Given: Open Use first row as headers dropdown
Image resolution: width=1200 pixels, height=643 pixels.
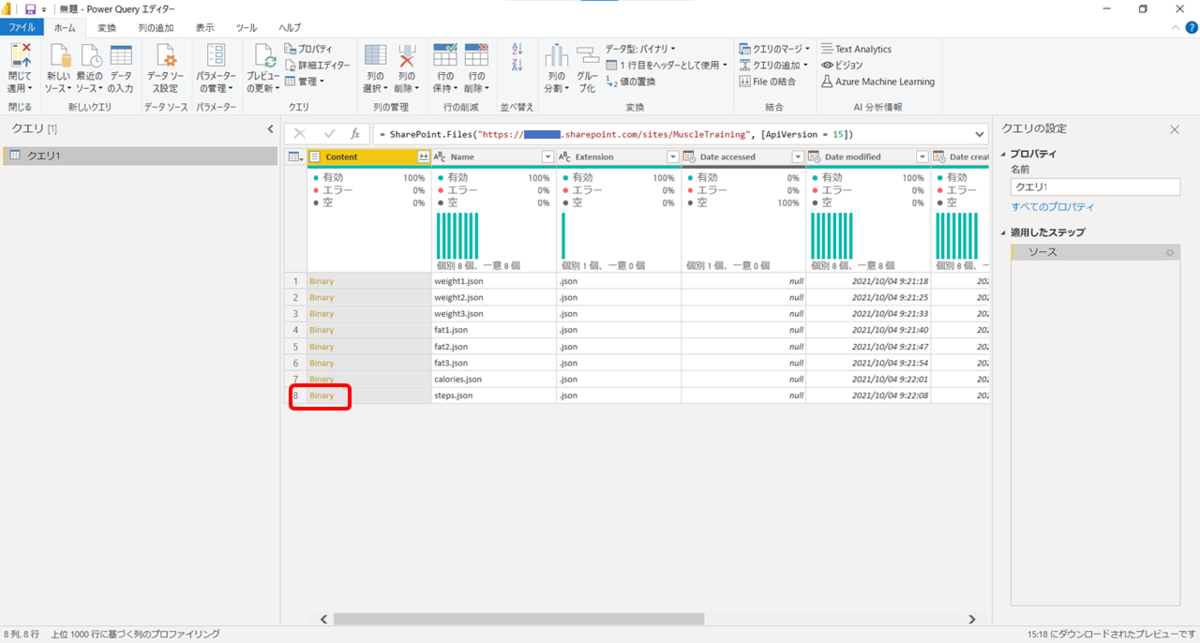Looking at the screenshot, I should tap(667, 65).
